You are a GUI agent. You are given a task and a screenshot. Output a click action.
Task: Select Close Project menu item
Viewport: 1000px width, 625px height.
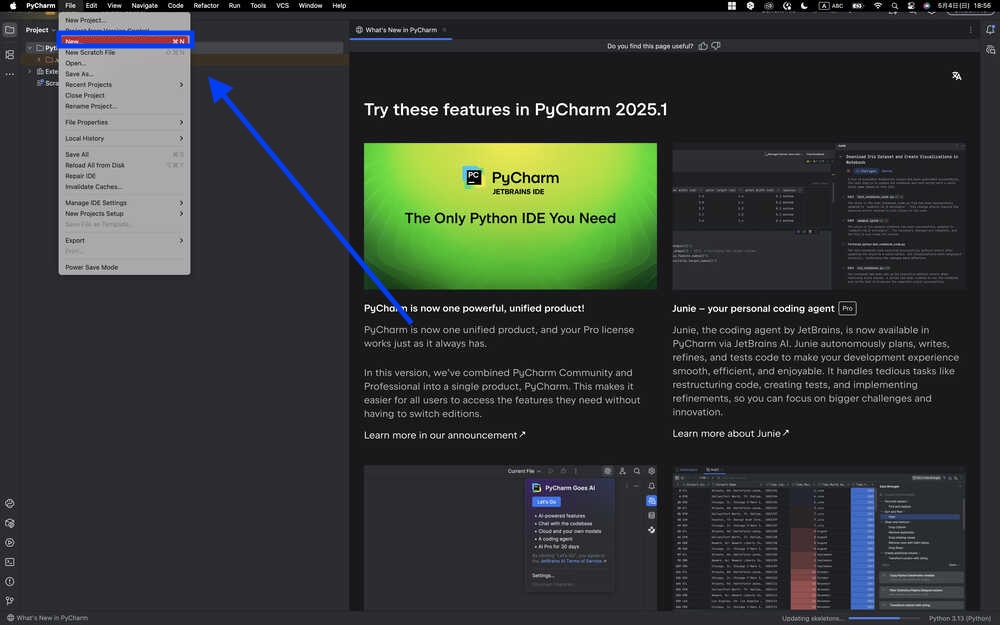pos(124,96)
